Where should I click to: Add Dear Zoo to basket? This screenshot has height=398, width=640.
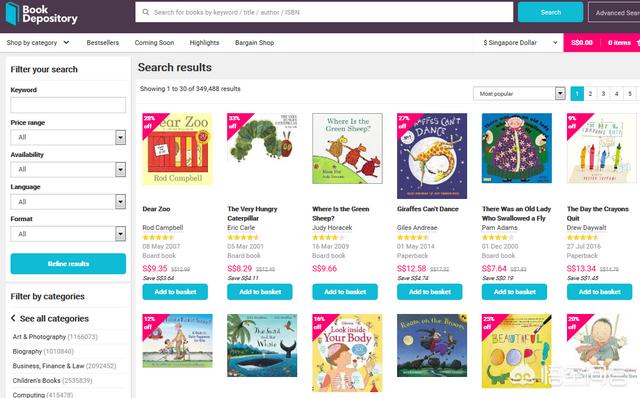point(175,292)
